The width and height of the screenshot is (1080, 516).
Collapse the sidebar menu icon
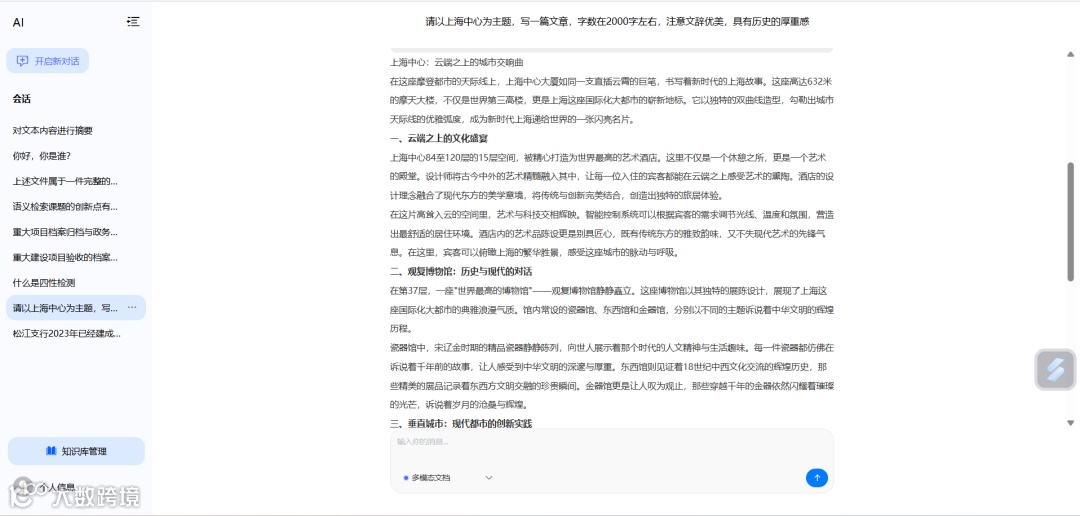(134, 22)
